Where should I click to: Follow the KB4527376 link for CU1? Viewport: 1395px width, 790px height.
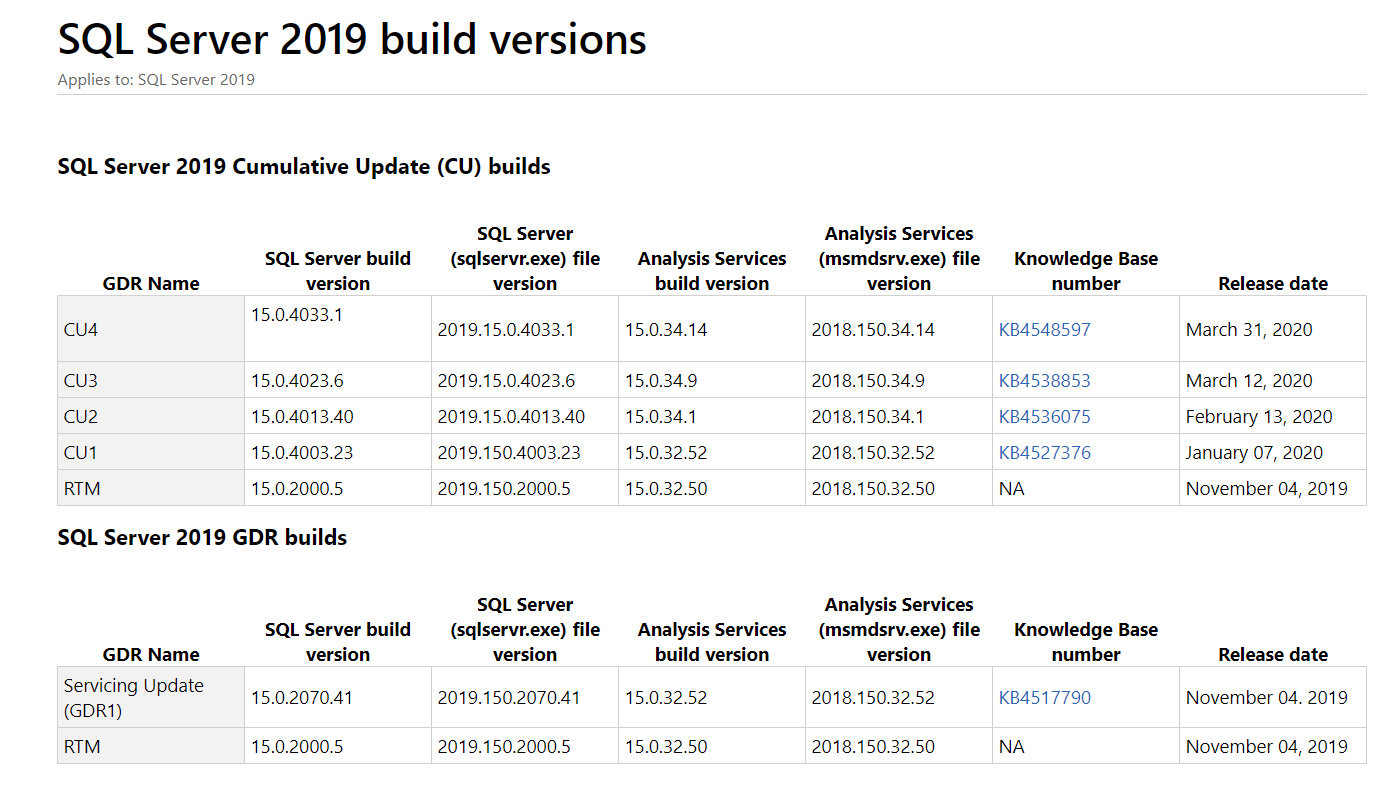[1044, 453]
